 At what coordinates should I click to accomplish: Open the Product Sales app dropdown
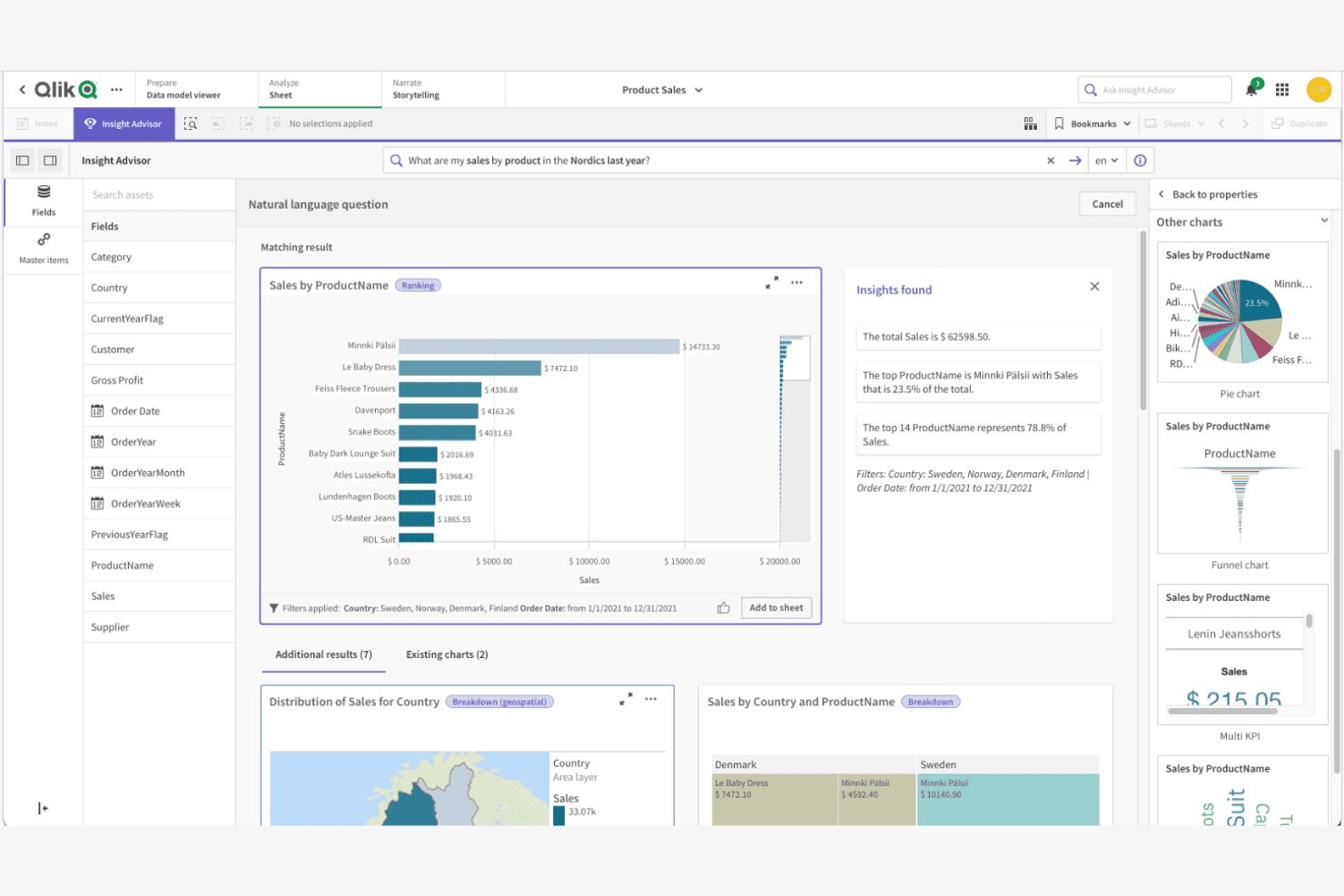pyautogui.click(x=662, y=90)
